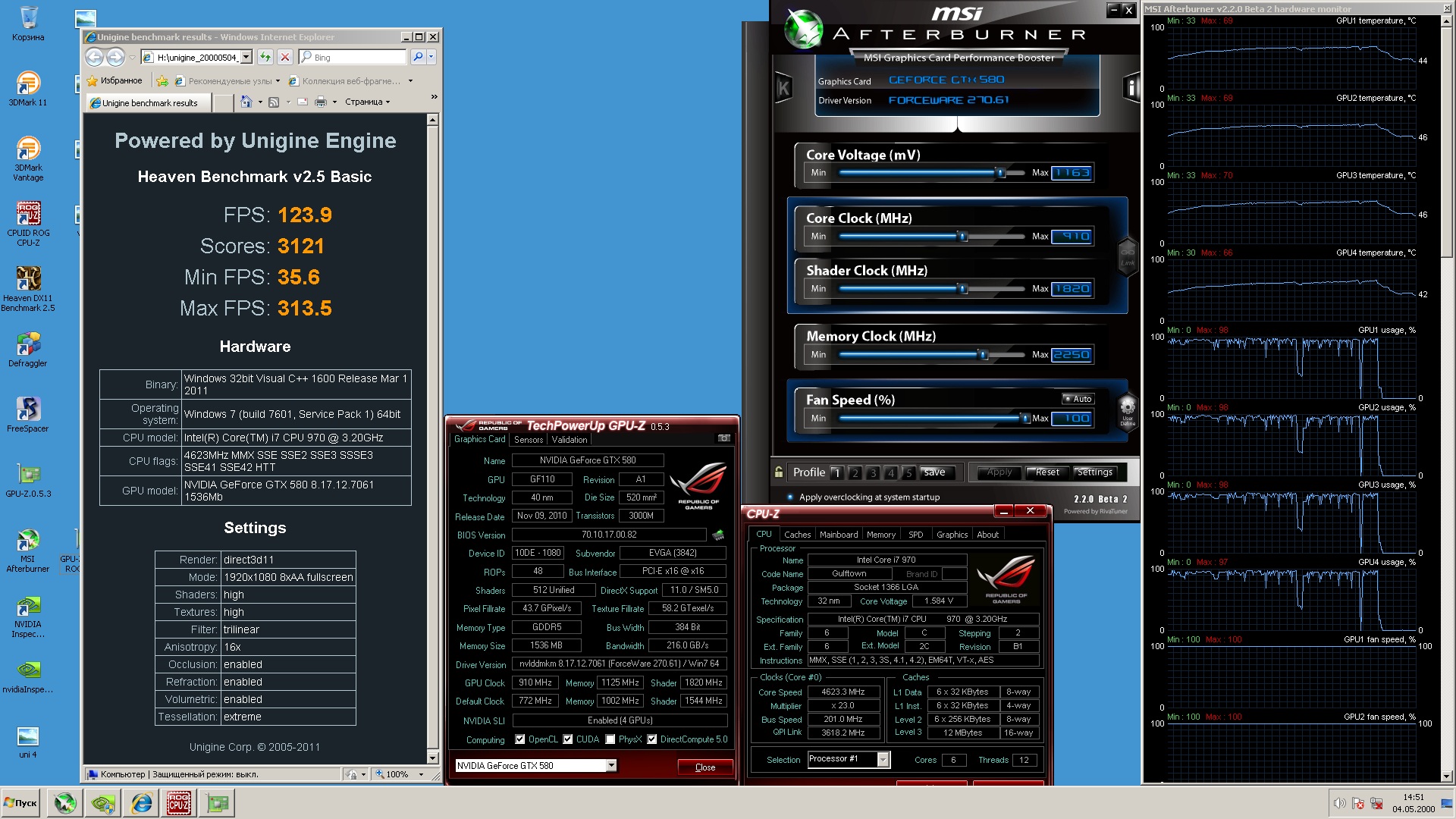Expand the Processor #1 selection combo box
The width and height of the screenshot is (1456, 819).
[x=883, y=760]
